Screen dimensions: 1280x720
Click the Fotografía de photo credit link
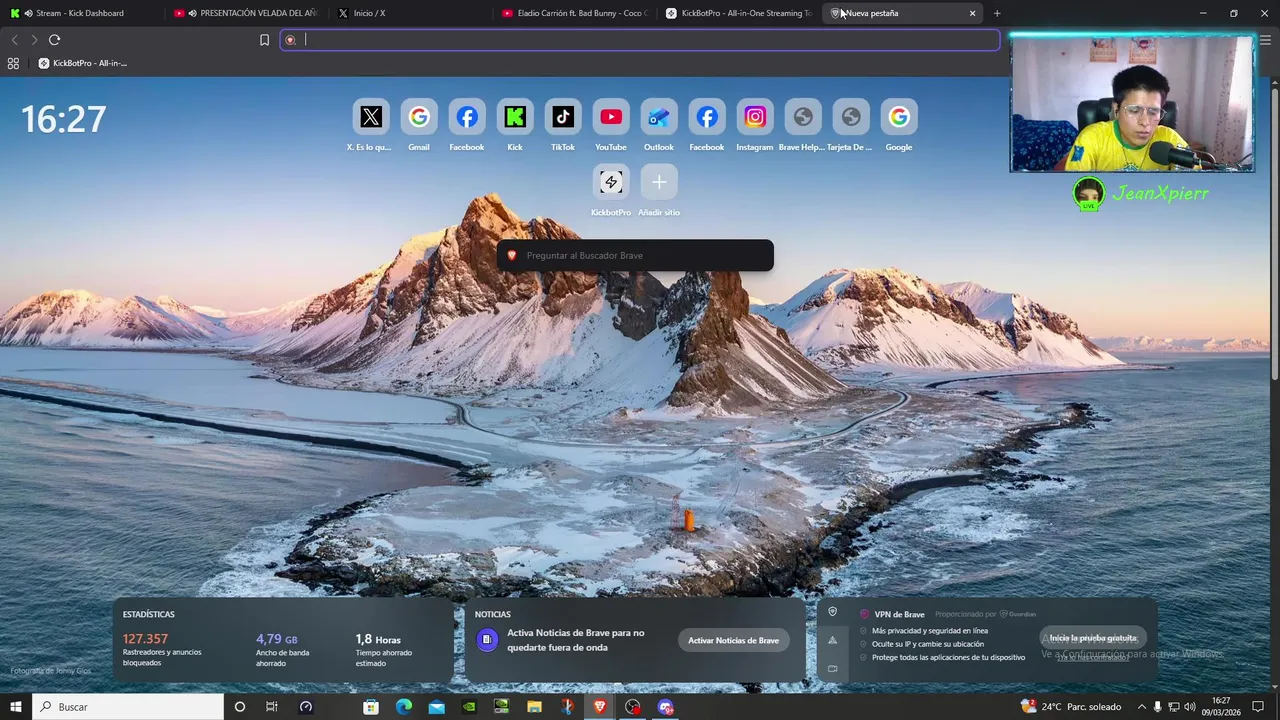51,671
